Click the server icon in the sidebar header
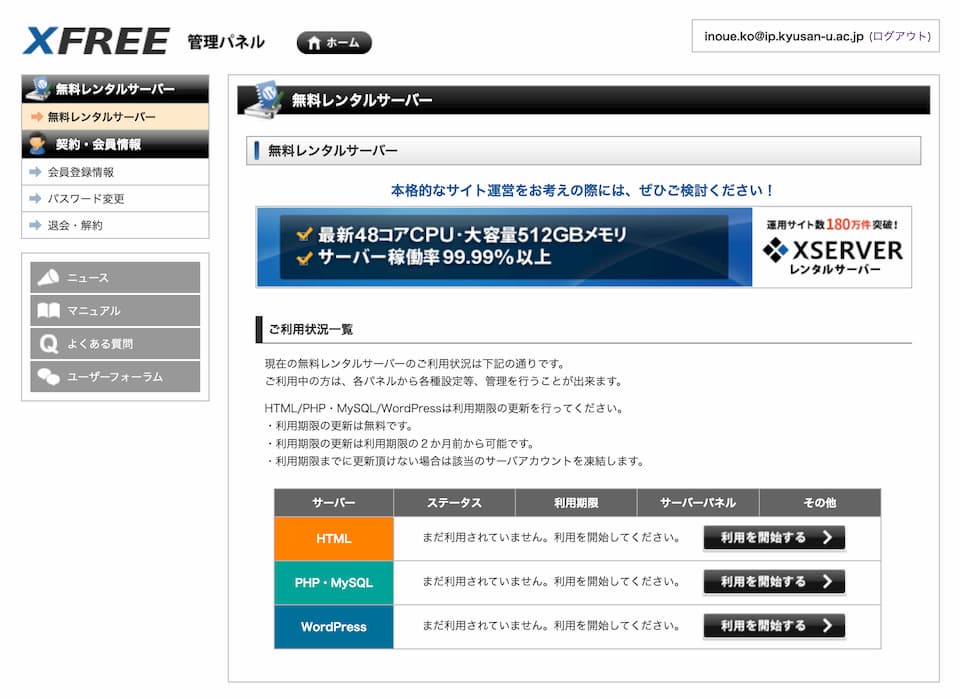This screenshot has height=699, width=960. (x=39, y=89)
